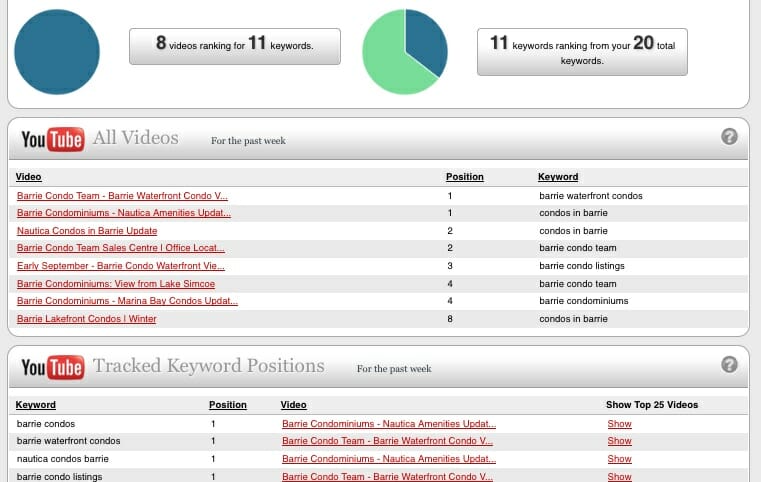This screenshot has width=761, height=482.
Task: Click the blue slice of keywords pie chart
Action: (425, 39)
